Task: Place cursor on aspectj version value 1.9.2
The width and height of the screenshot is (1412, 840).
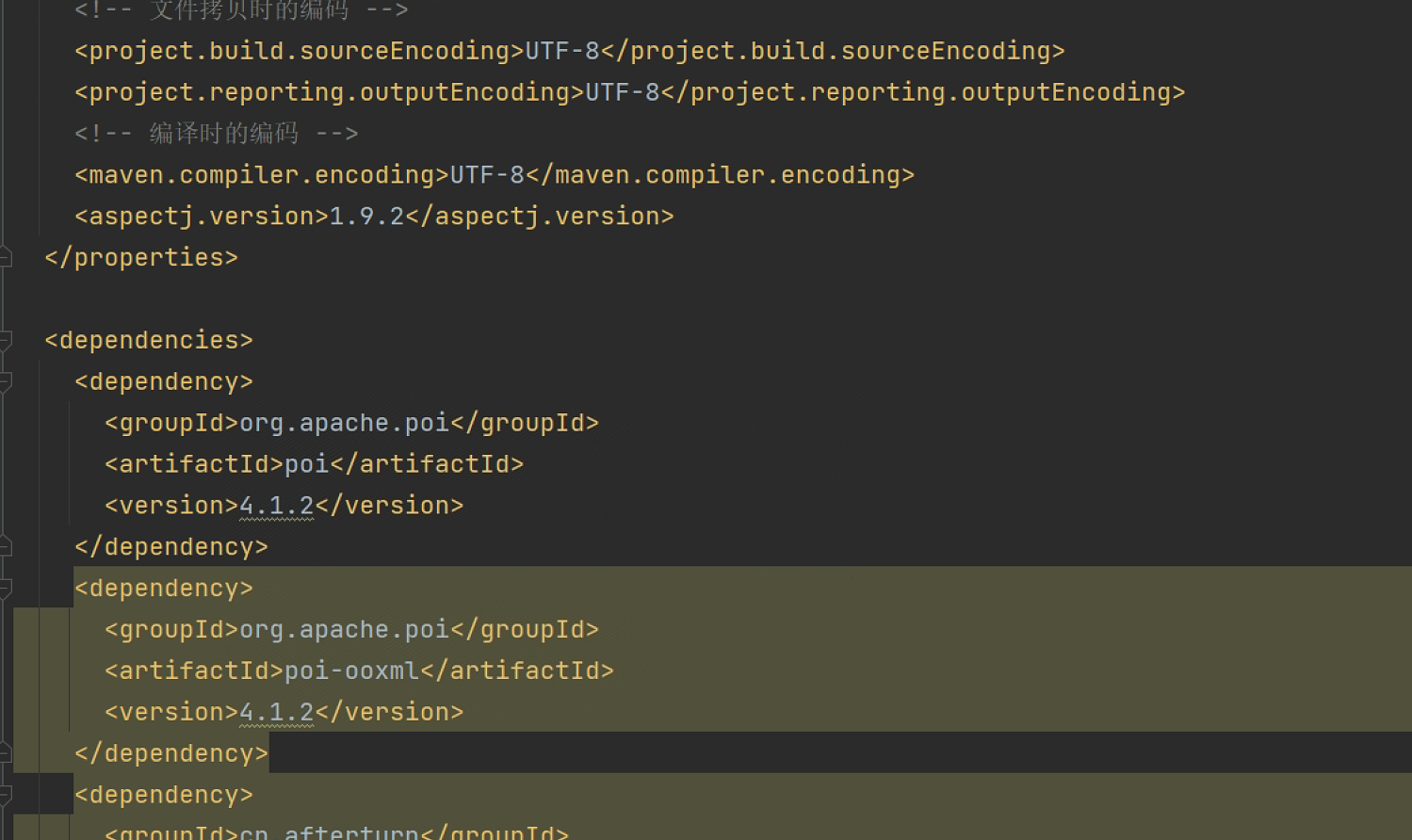Action: click(x=366, y=217)
